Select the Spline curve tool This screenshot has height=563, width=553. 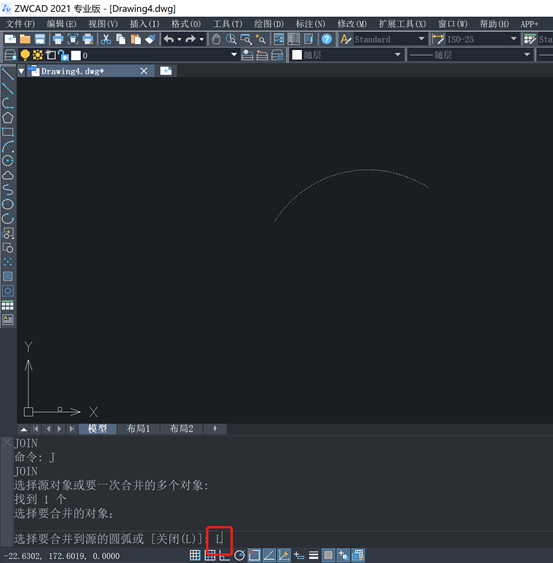[8, 190]
